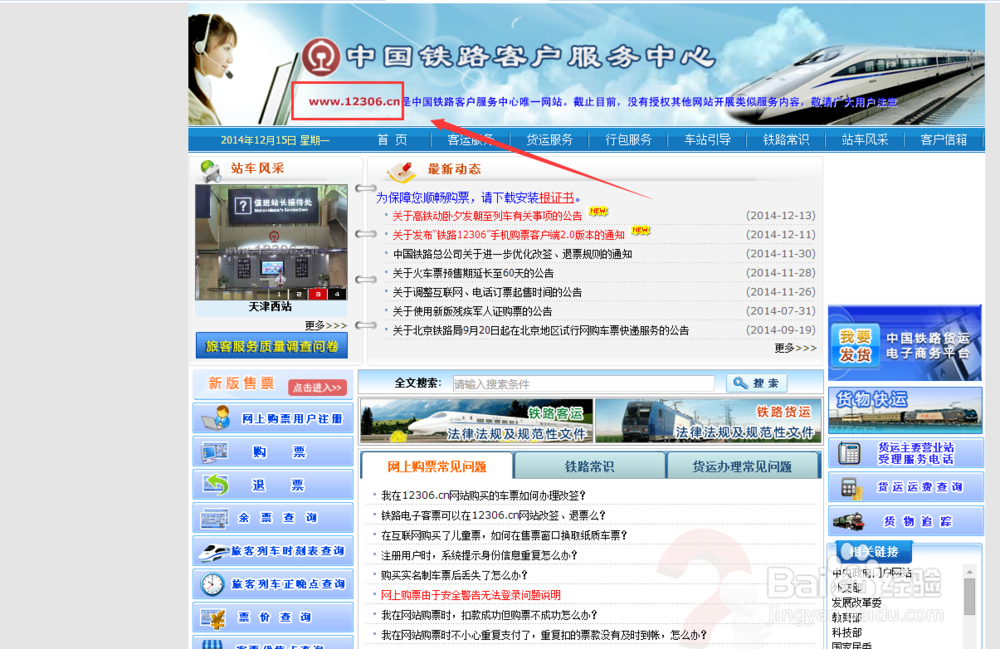Switch to the 铁路常识 FAQ tab
The height and width of the screenshot is (649, 1000).
pos(589,466)
